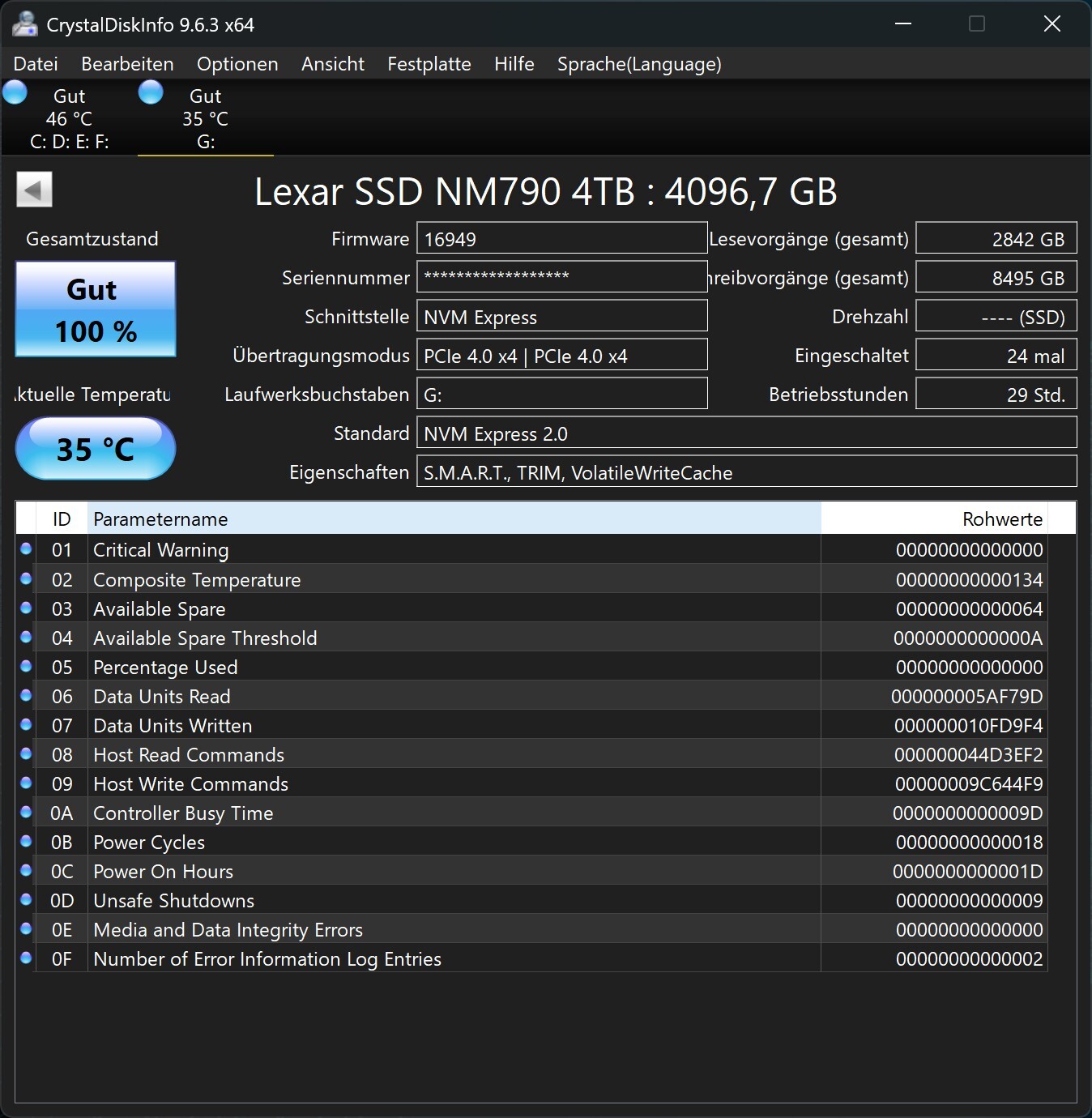Click the Drehzahl value ---- (SSD)
The image size is (1092, 1118).
coord(996,316)
